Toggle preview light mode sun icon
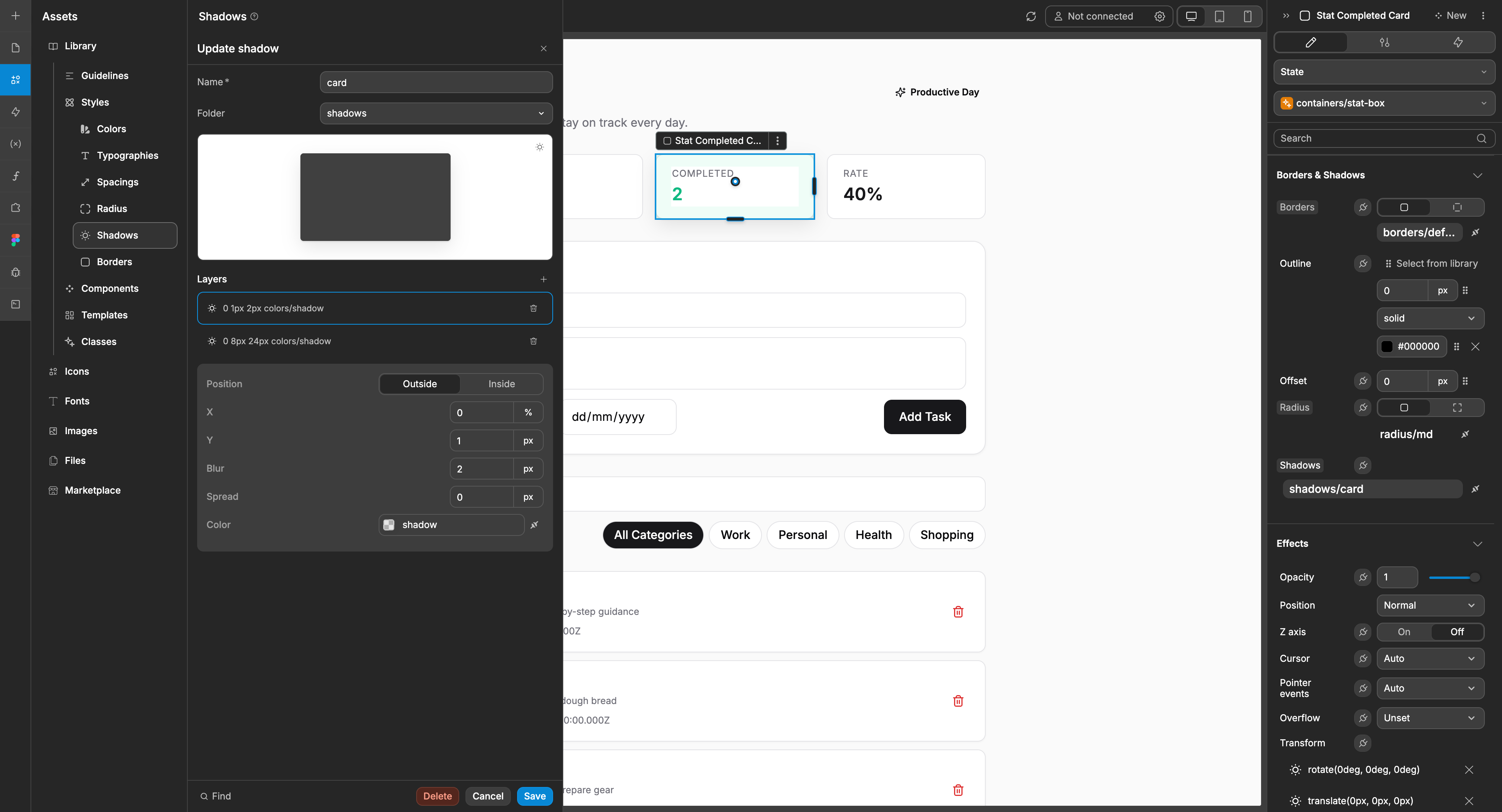This screenshot has height=812, width=1502. pos(539,147)
